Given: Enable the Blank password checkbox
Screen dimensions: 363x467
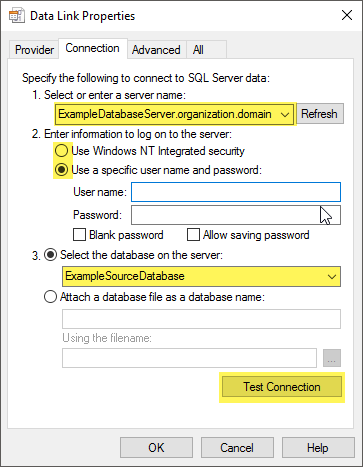Looking at the screenshot, I should pos(79,235).
